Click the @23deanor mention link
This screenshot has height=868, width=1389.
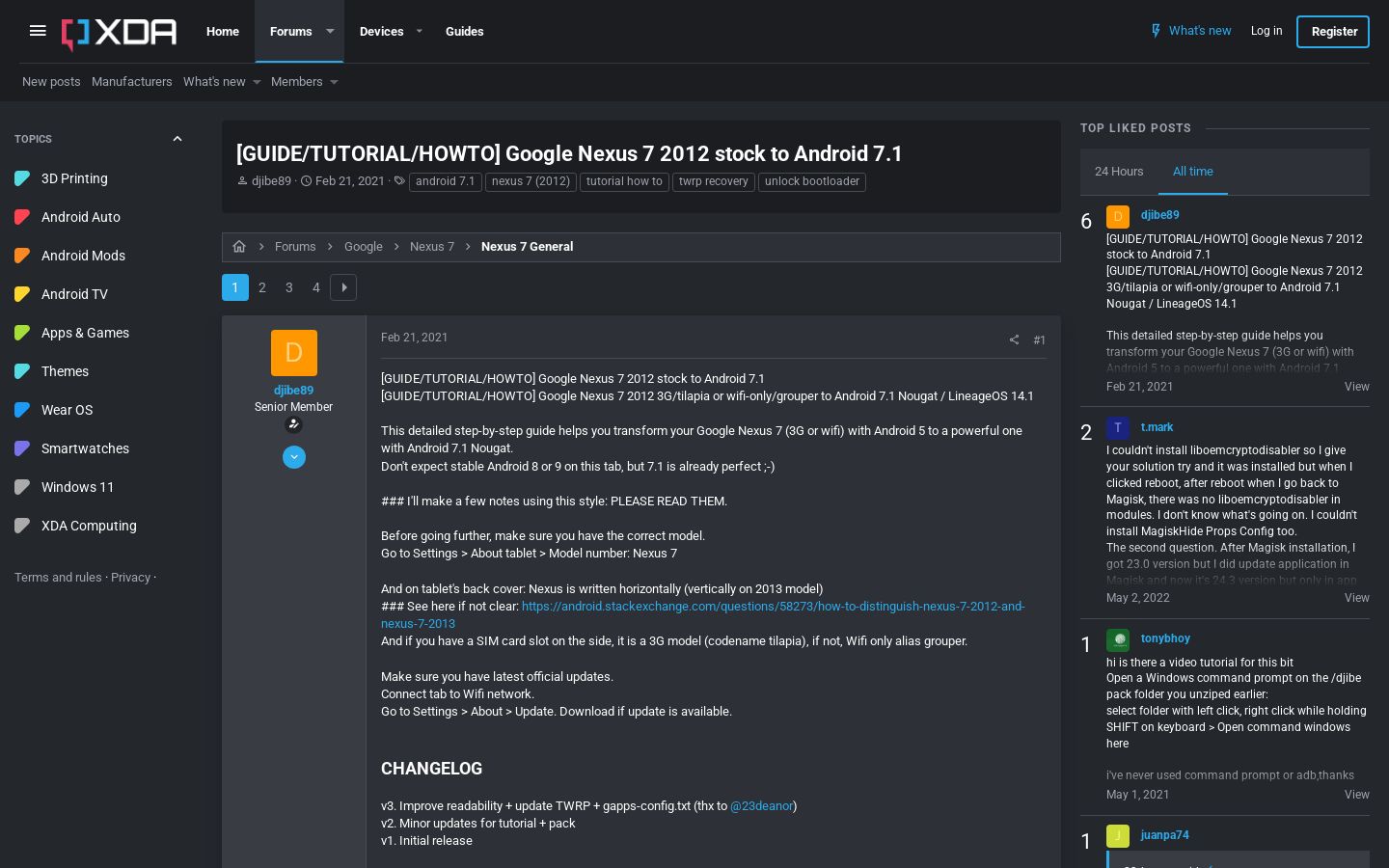pos(762,806)
